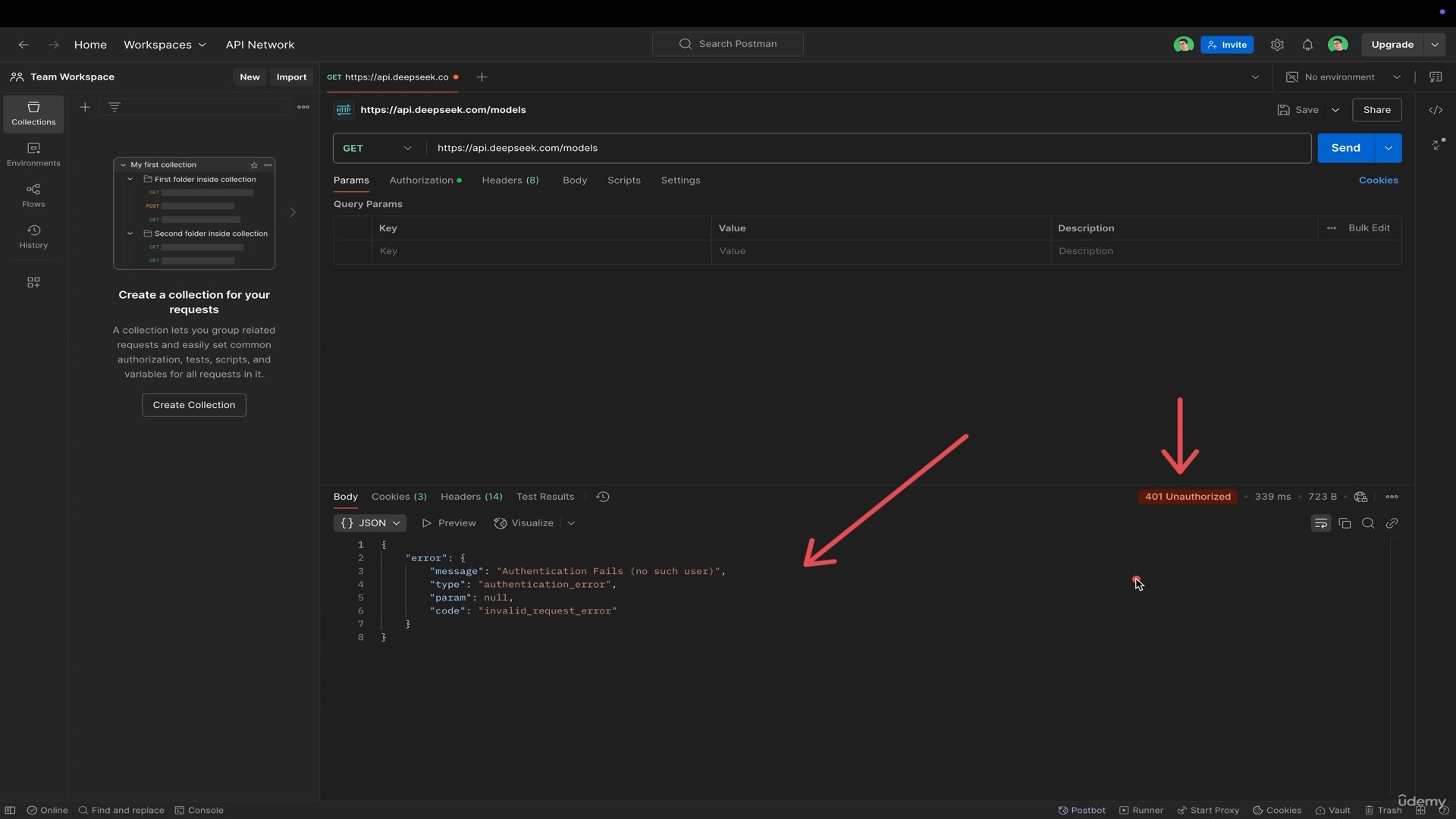Image resolution: width=1456 pixels, height=819 pixels.
Task: Open the Environments sidebar panel
Action: (x=33, y=155)
